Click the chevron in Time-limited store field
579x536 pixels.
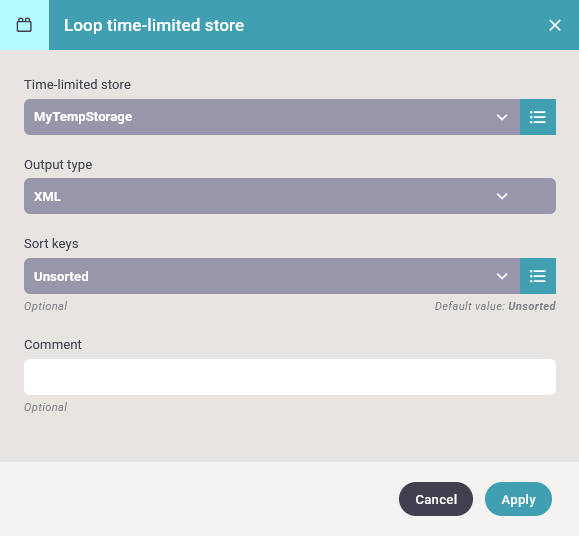[x=502, y=117]
